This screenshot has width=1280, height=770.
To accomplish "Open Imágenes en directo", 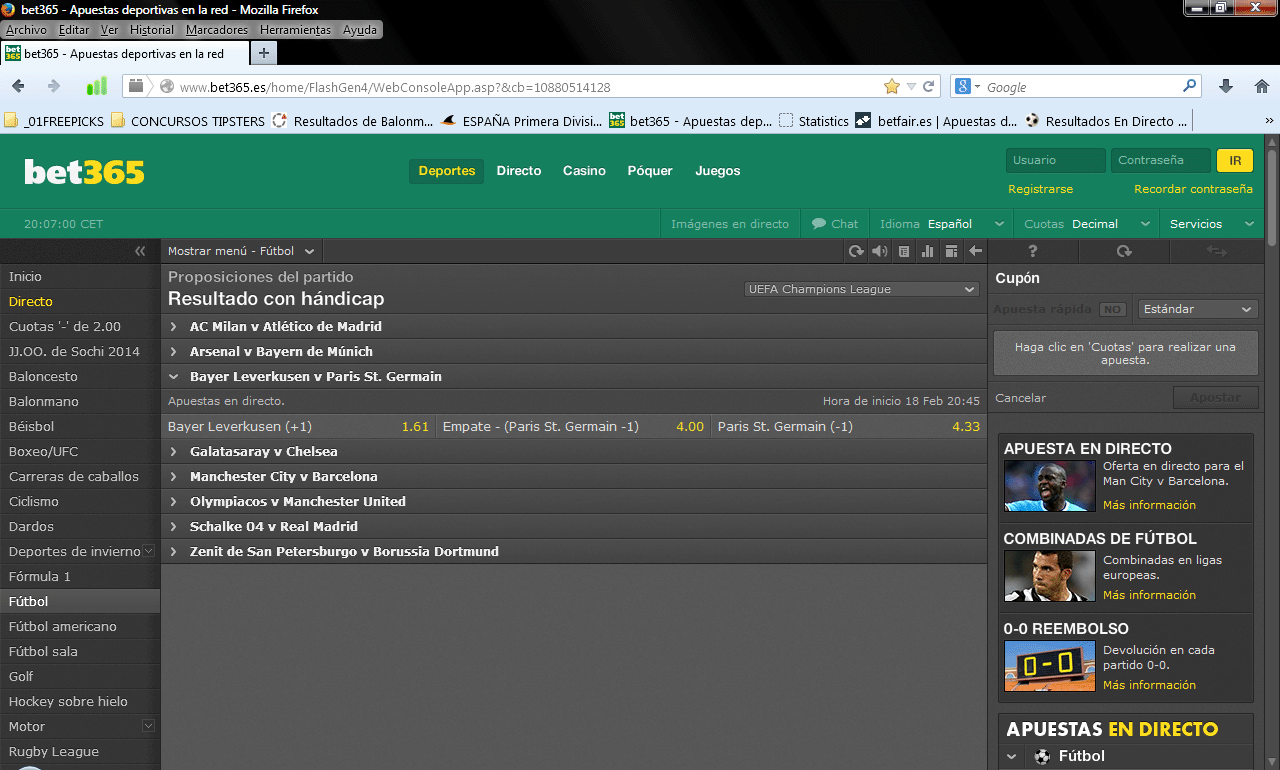I will pos(730,224).
